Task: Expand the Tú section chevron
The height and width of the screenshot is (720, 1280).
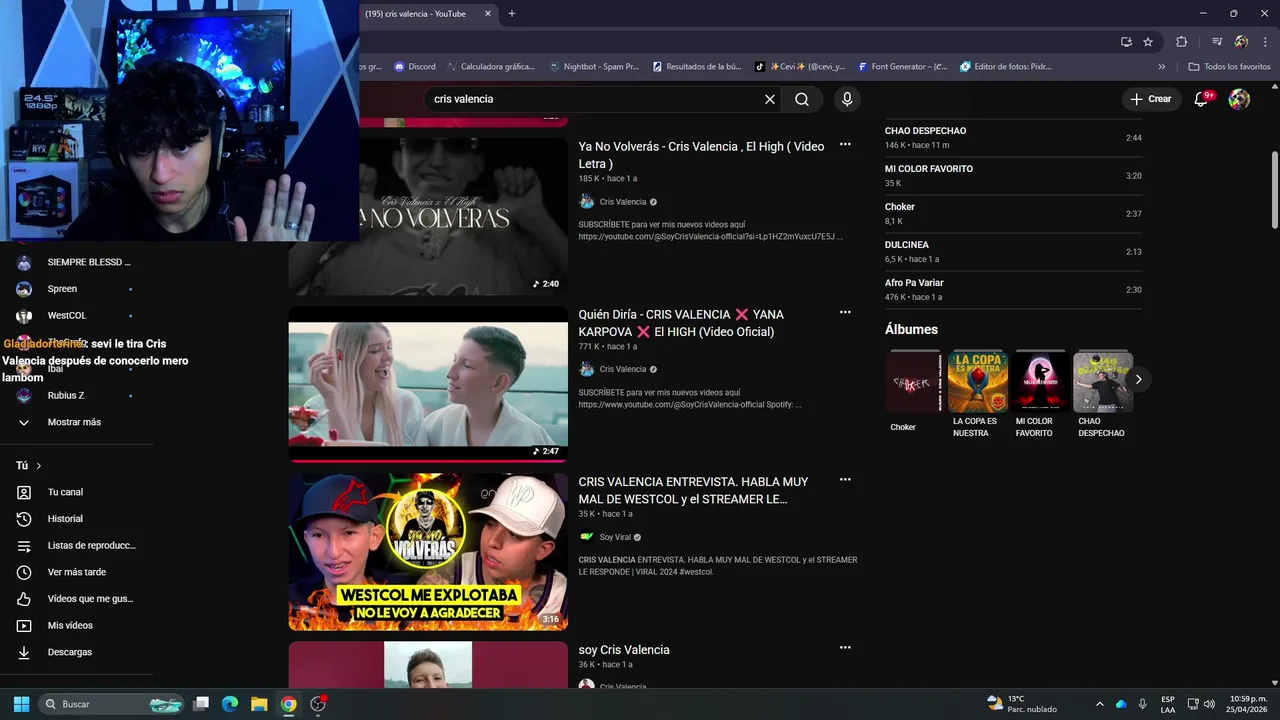Action: (39, 466)
